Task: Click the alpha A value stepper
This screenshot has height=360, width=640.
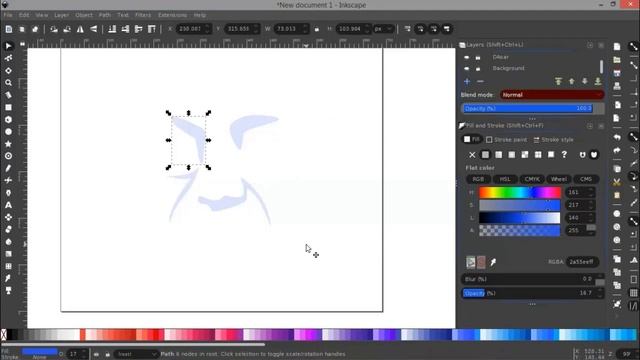Action: point(591,230)
